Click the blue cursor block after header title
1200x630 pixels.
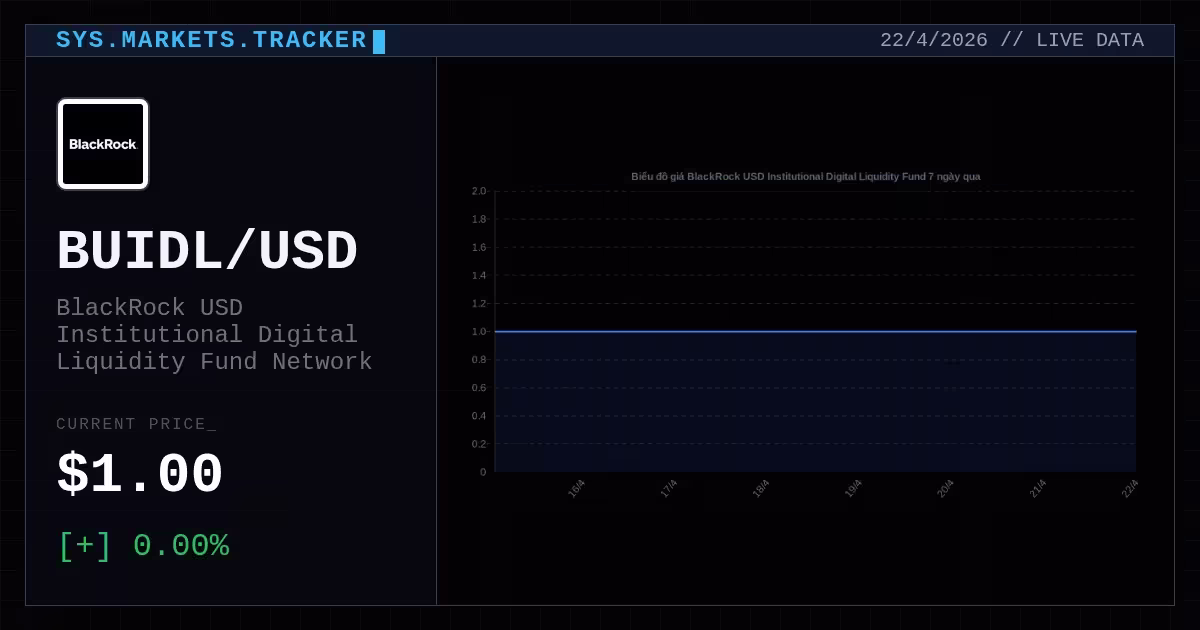pyautogui.click(x=379, y=41)
